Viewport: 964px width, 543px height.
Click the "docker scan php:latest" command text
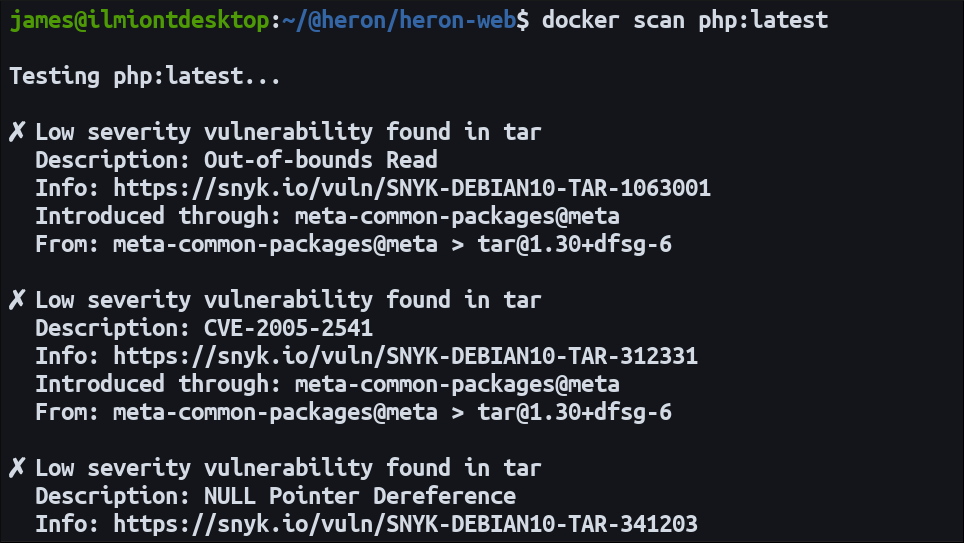[685, 19]
